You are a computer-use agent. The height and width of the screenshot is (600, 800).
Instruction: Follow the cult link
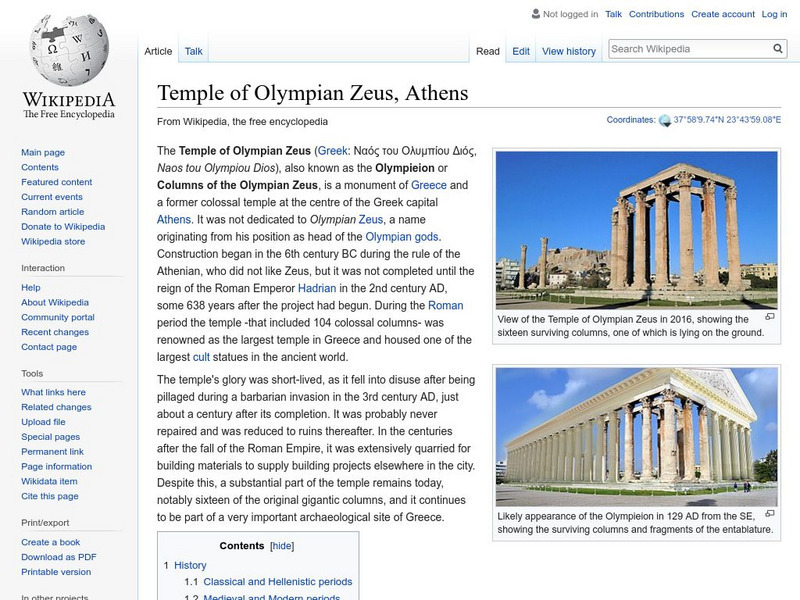click(x=201, y=357)
